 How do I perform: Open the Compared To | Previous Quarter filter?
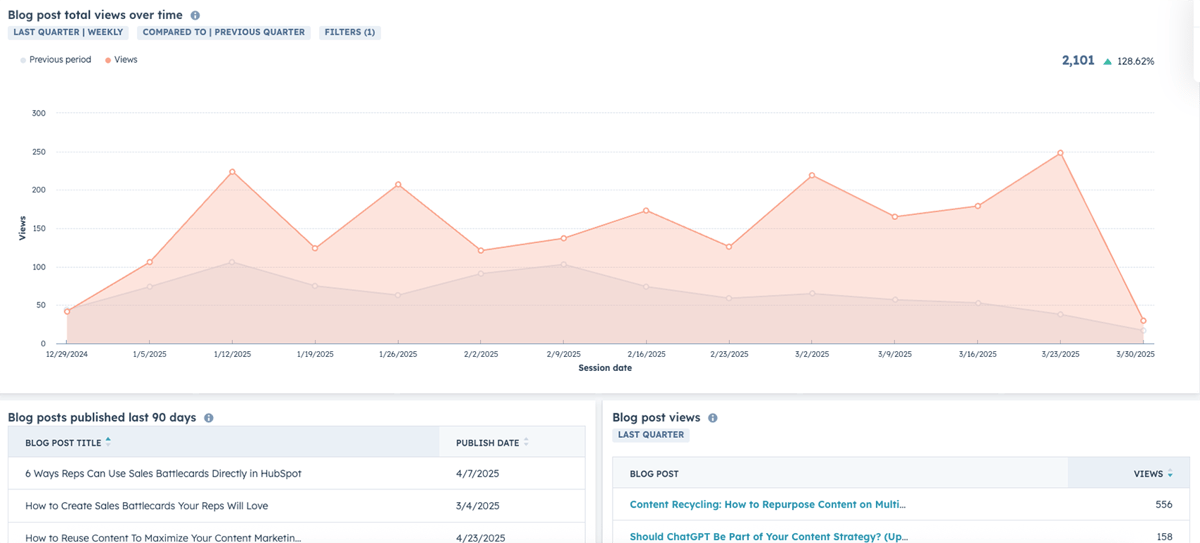(223, 33)
